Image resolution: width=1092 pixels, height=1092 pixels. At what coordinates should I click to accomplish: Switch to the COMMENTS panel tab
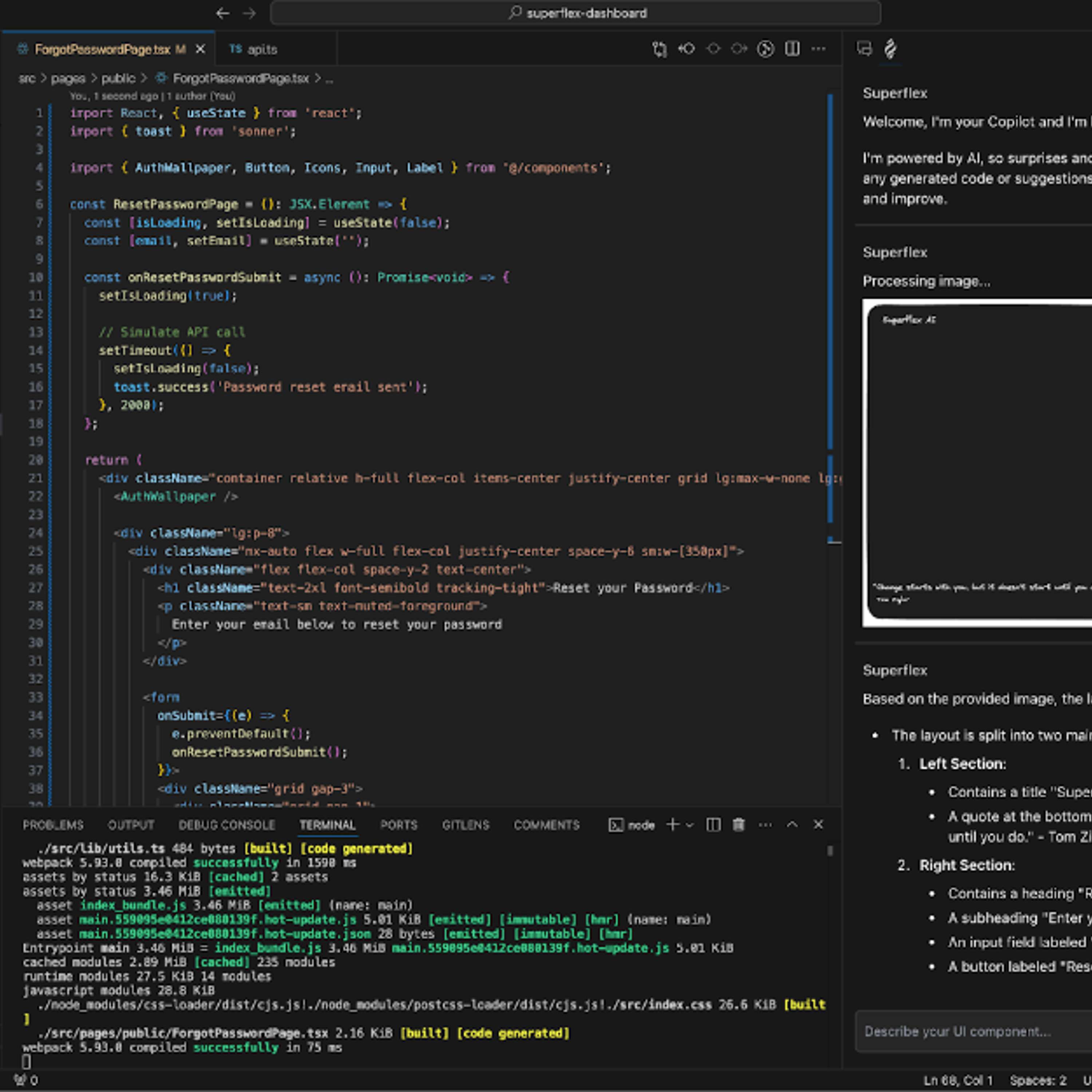[x=547, y=825]
